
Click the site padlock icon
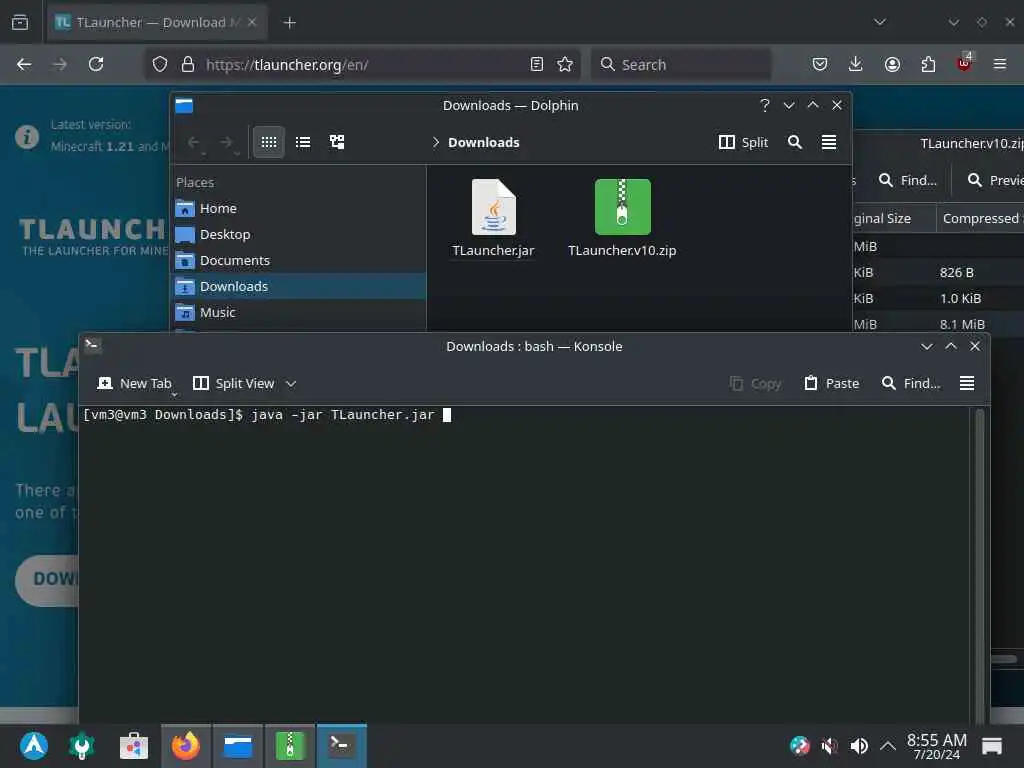[x=188, y=64]
